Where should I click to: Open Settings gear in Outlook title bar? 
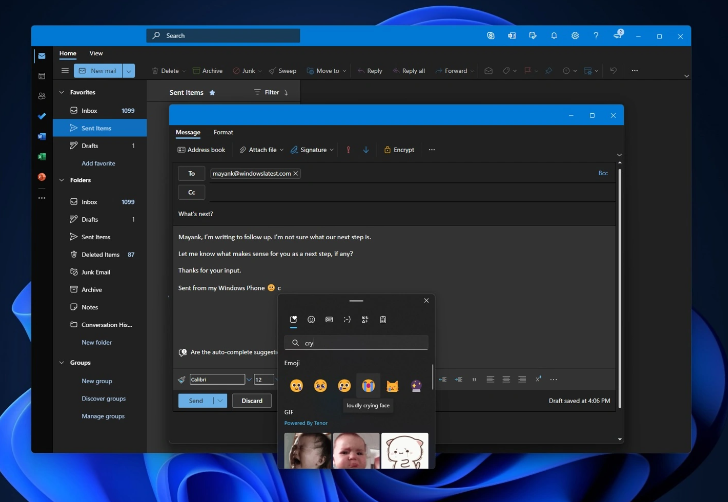tap(575, 35)
